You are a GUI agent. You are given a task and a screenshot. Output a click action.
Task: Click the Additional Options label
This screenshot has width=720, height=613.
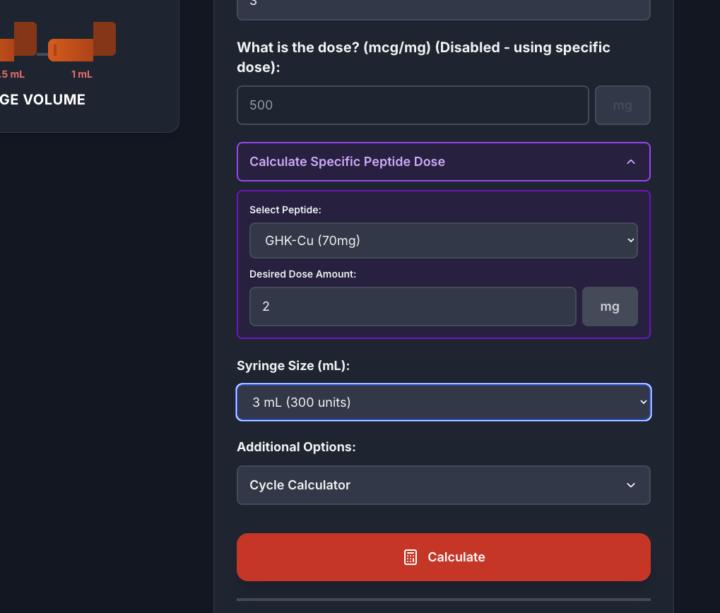[x=296, y=447]
